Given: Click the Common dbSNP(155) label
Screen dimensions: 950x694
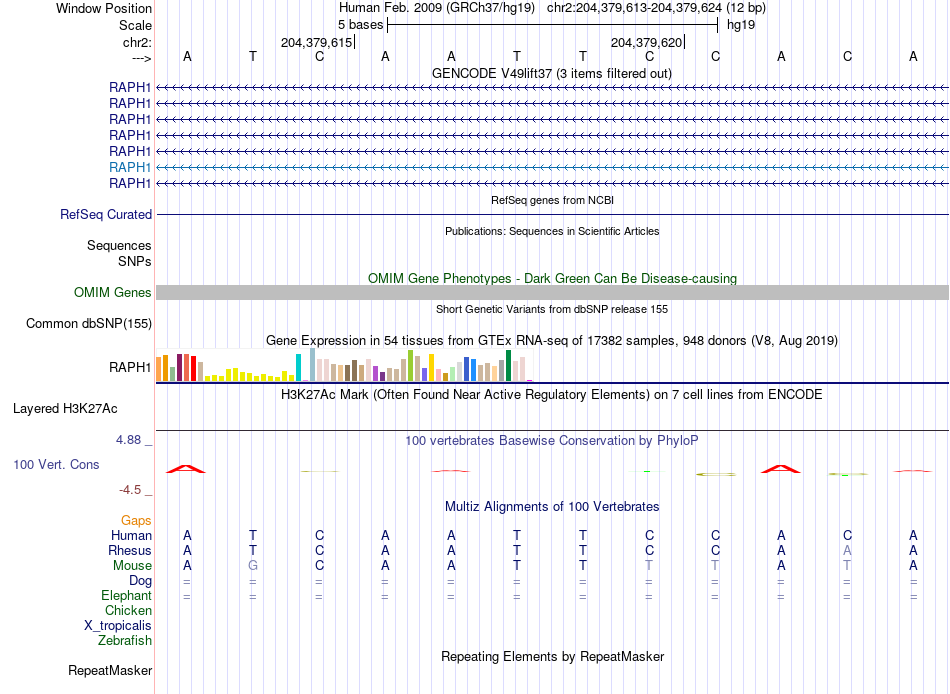Looking at the screenshot, I should click(x=89, y=324).
